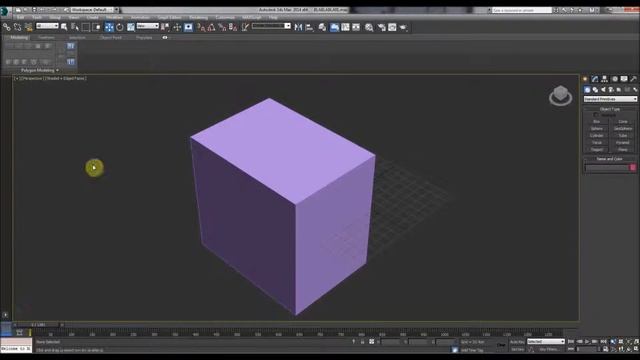Open the Layer Manager
640x360 pixels.
point(322,27)
